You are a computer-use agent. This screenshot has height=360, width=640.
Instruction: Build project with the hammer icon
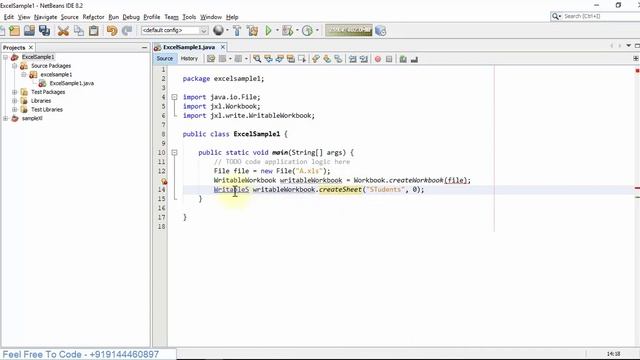pyautogui.click(x=237, y=31)
